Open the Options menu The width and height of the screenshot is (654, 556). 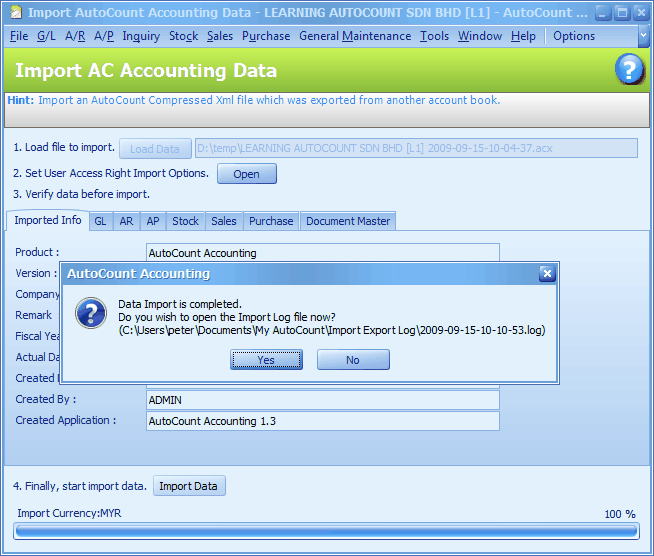pos(574,36)
